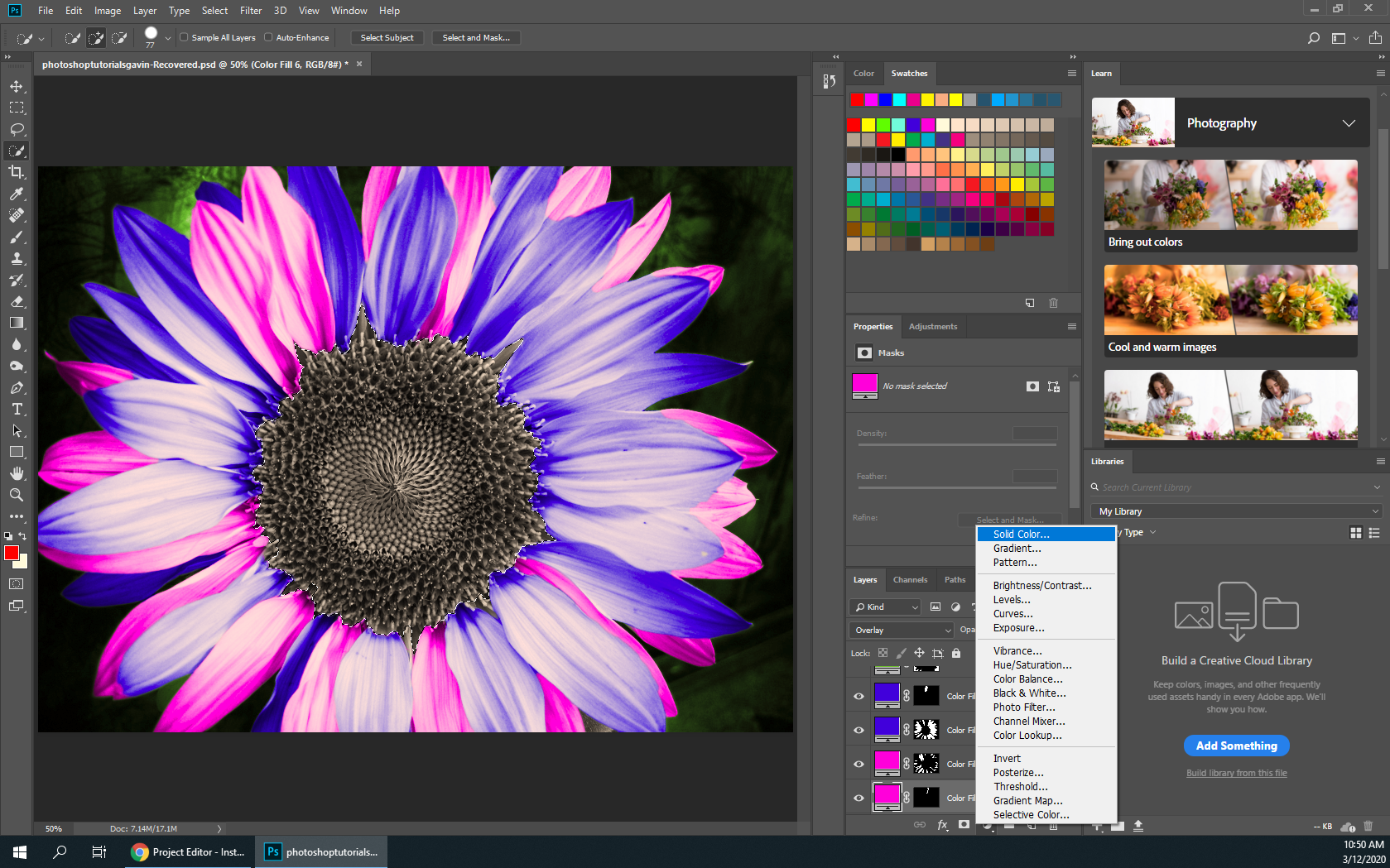Viewport: 1390px width, 868px height.
Task: Toggle lock position in Layers panel
Action: pos(919,653)
